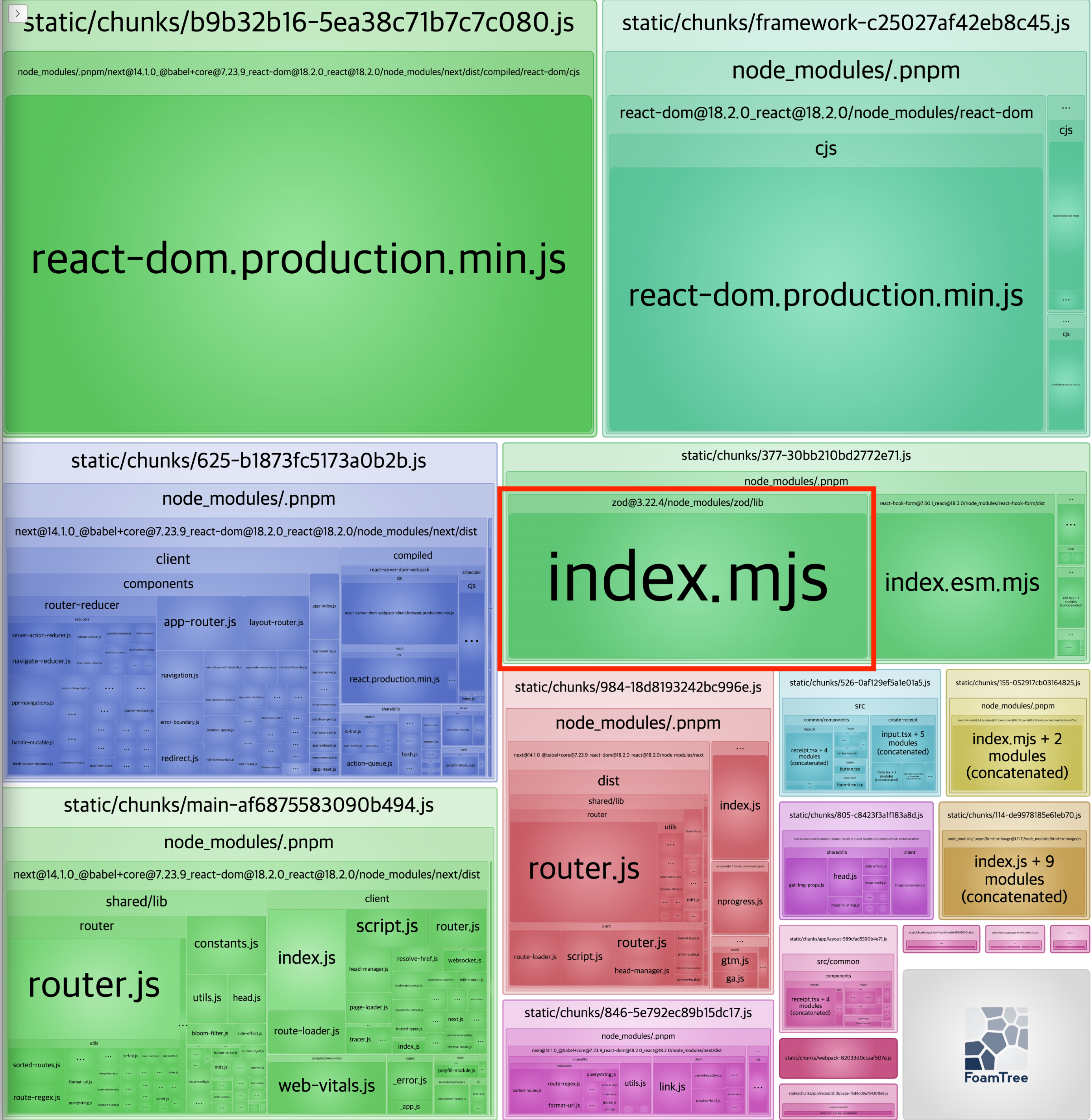Click the react.production.min.js block
This screenshot has height=1120, width=1092.
394,679
